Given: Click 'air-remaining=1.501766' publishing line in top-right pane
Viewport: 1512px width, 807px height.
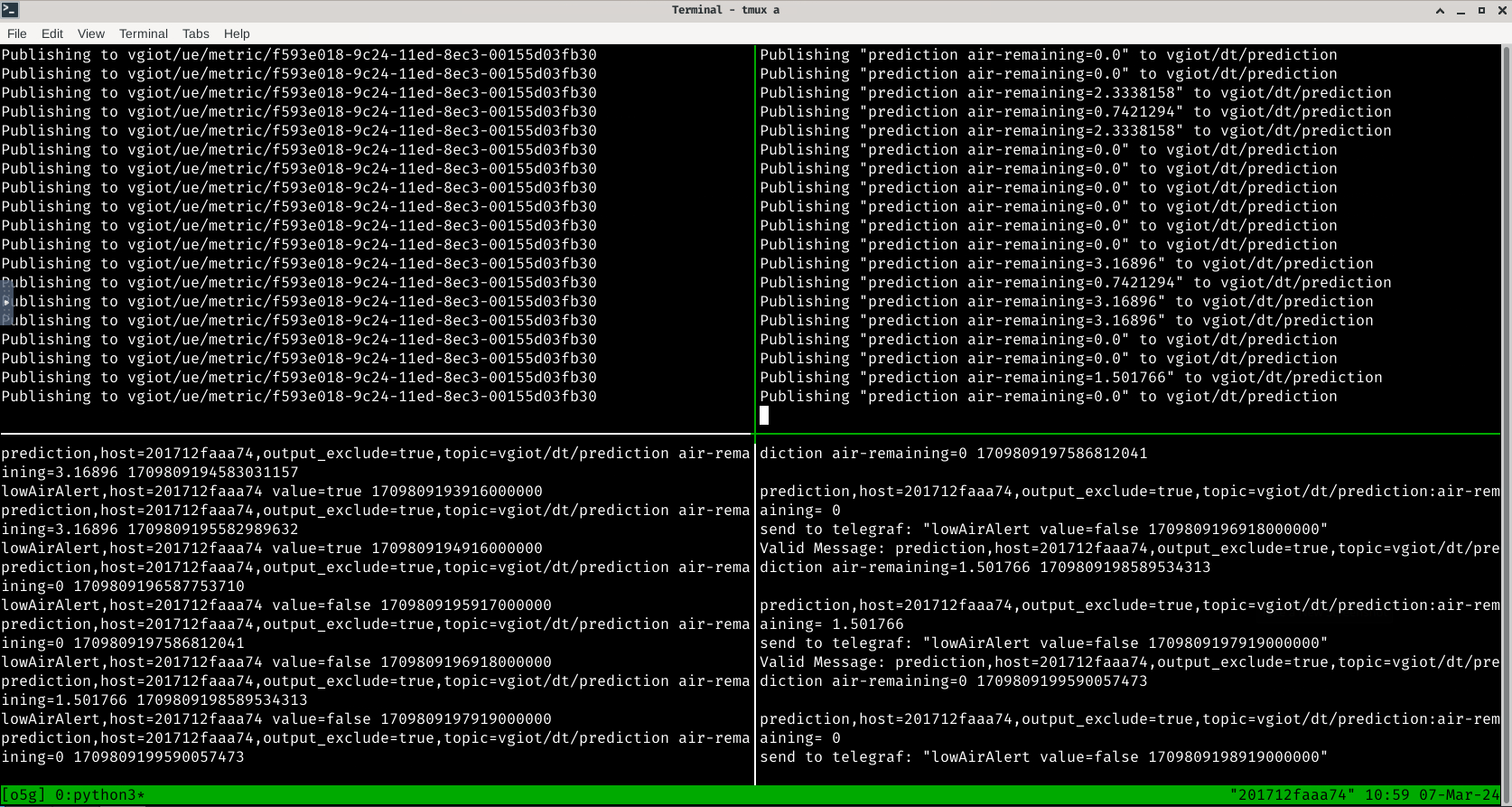Looking at the screenshot, I should pyautogui.click(x=1071, y=378).
